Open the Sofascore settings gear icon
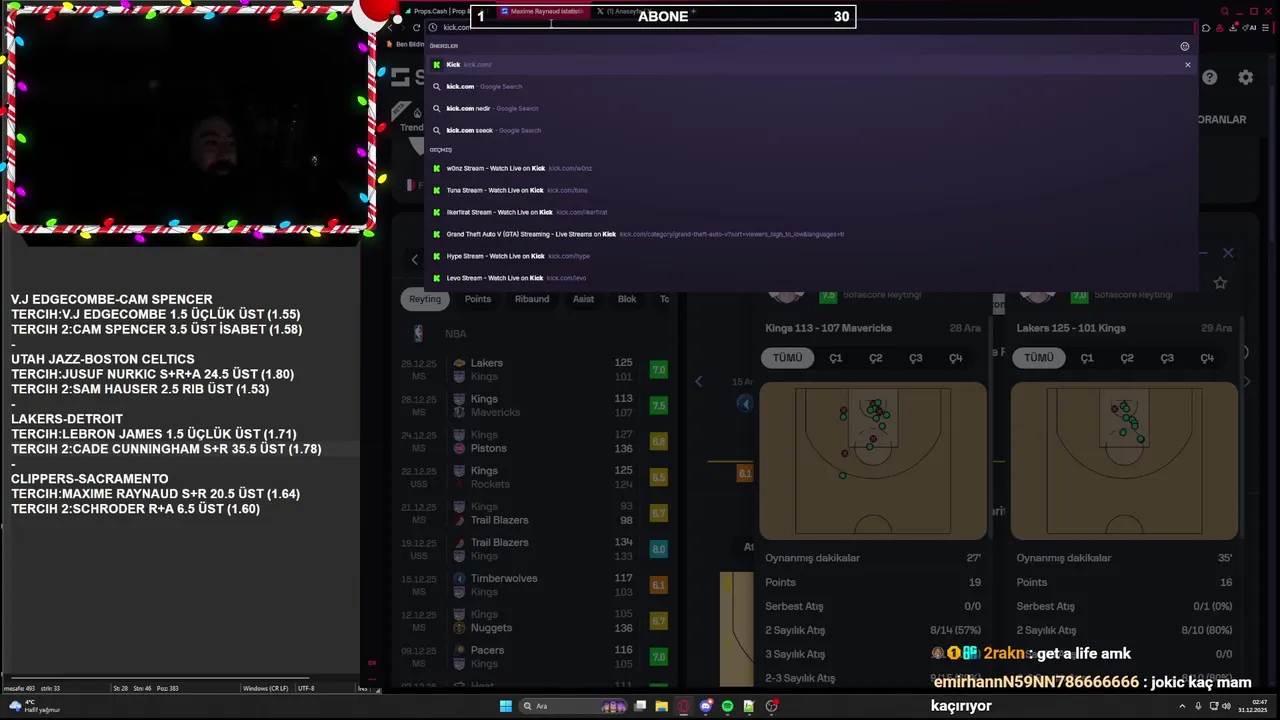The width and height of the screenshot is (1280, 720). click(x=1245, y=77)
